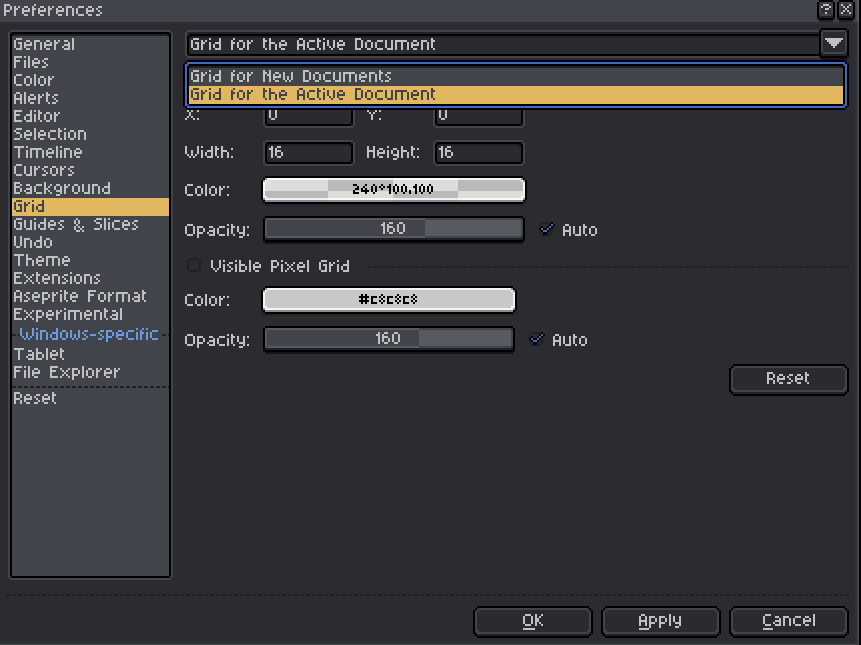This screenshot has width=861, height=645.
Task: Go to the Theme section
Action: pyautogui.click(x=42, y=260)
